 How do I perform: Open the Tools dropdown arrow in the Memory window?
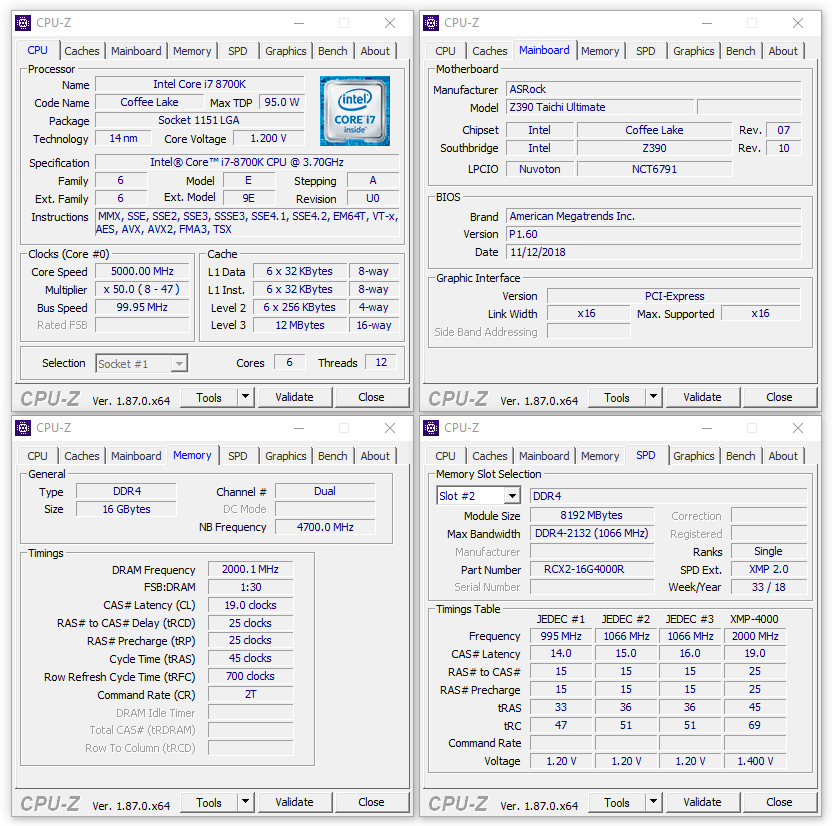click(246, 802)
